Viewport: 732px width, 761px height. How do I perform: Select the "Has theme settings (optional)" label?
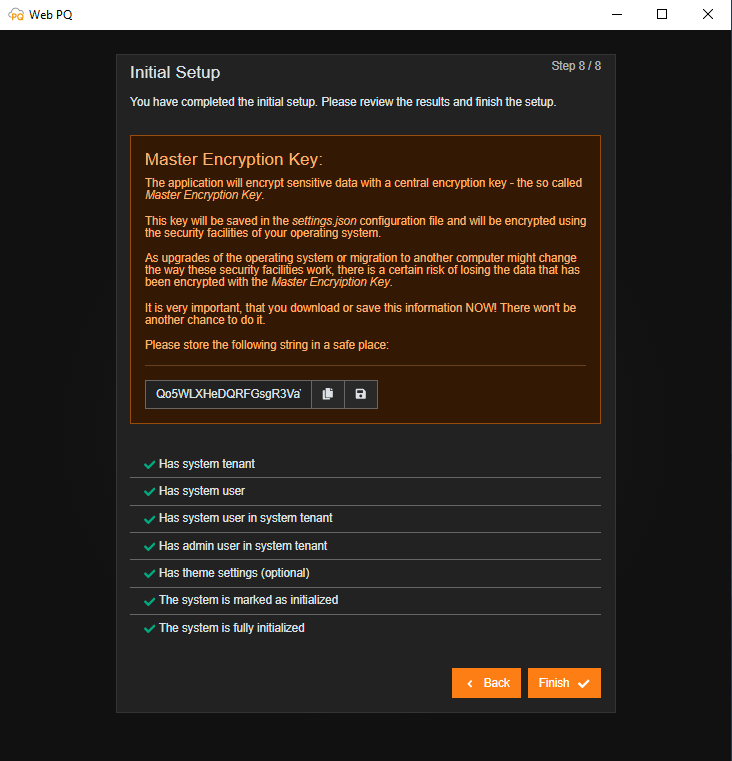[x=234, y=573]
